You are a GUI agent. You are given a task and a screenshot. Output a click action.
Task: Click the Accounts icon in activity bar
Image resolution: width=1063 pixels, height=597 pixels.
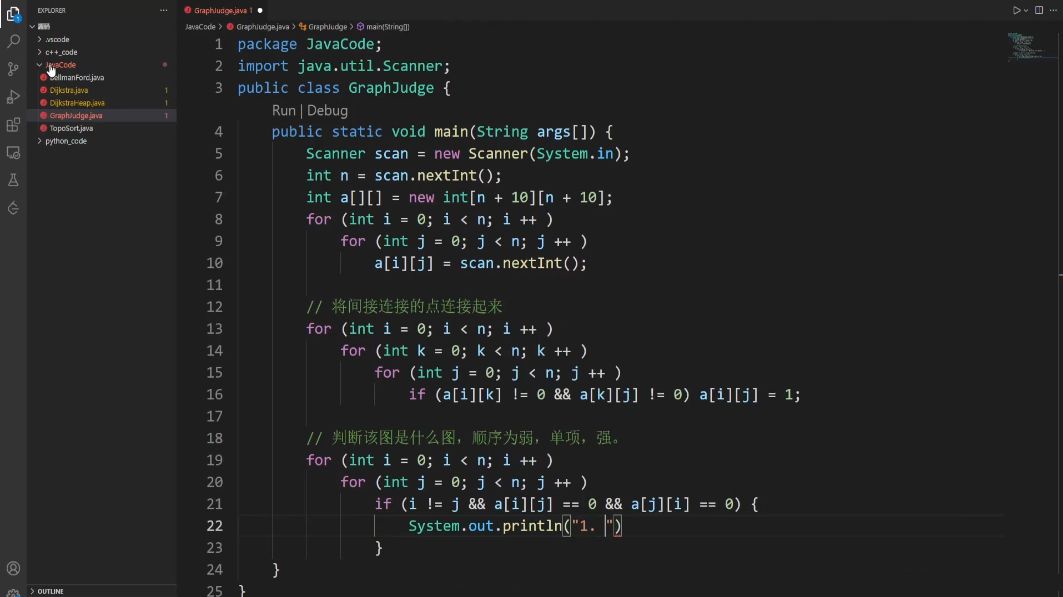[x=13, y=568]
